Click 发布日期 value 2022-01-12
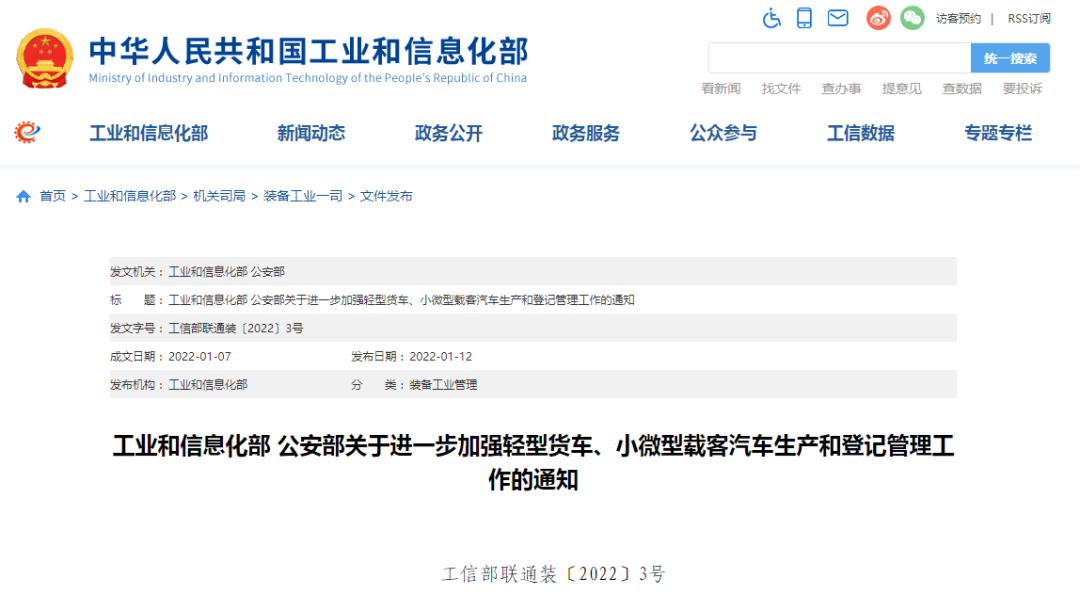 pos(441,356)
